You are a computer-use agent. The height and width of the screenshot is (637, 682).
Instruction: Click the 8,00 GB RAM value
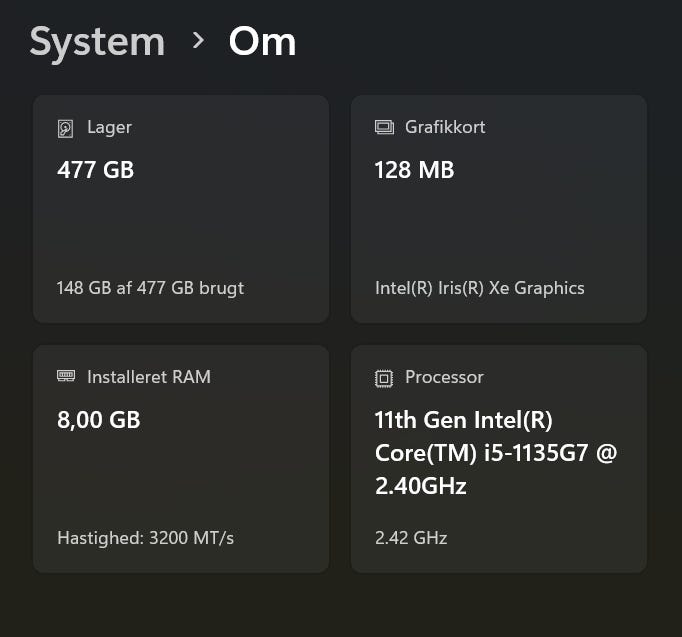coord(99,420)
